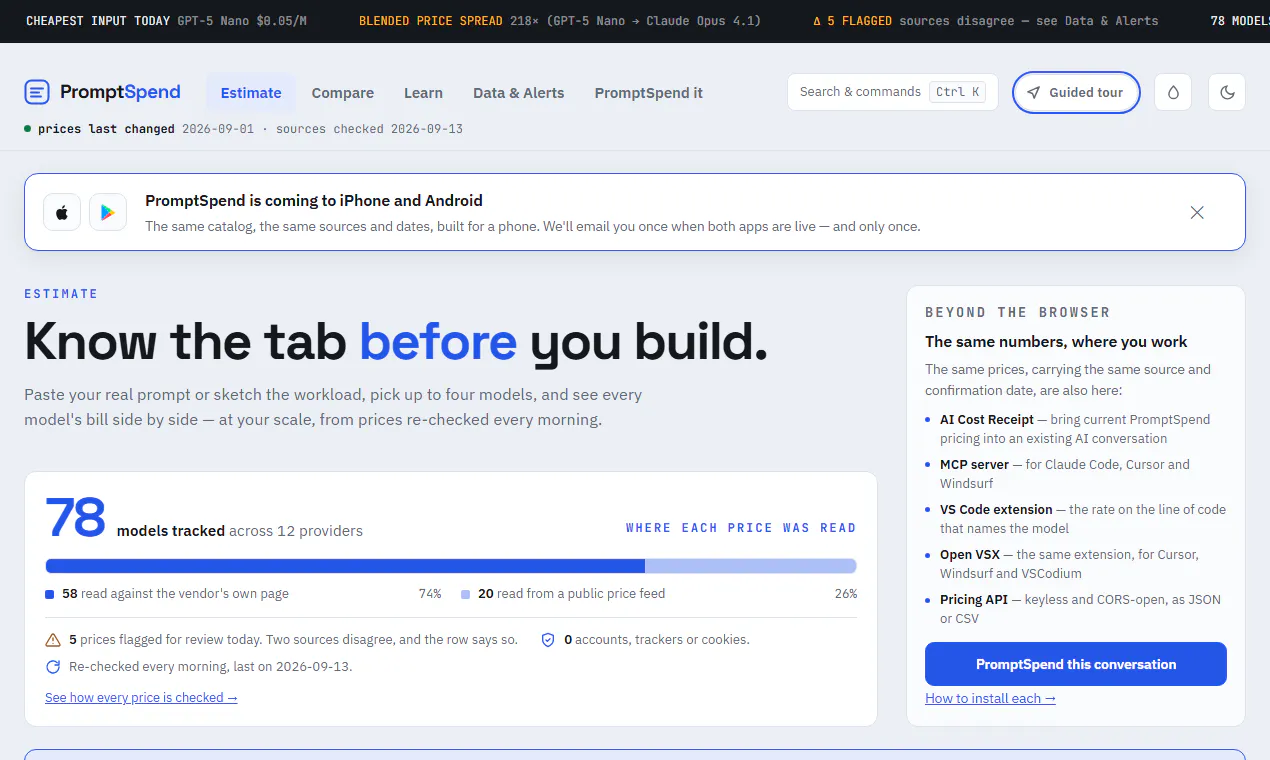The height and width of the screenshot is (760, 1270).
Task: Click the 'WHERE EACH PRICE WAS READ' label
Action: [x=741, y=528]
